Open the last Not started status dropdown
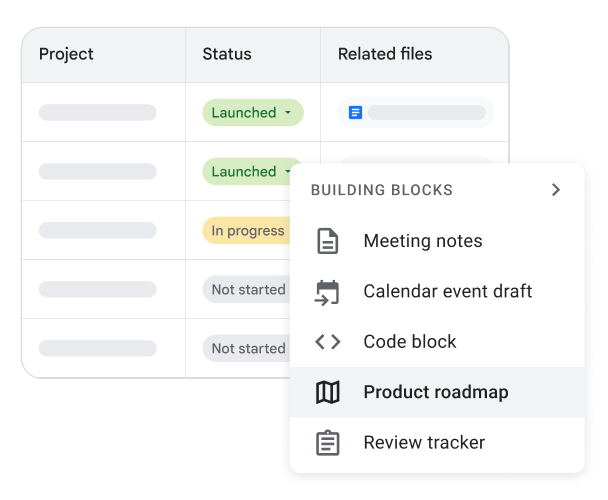Image resolution: width=608 pixels, height=500 pixels. click(247, 348)
